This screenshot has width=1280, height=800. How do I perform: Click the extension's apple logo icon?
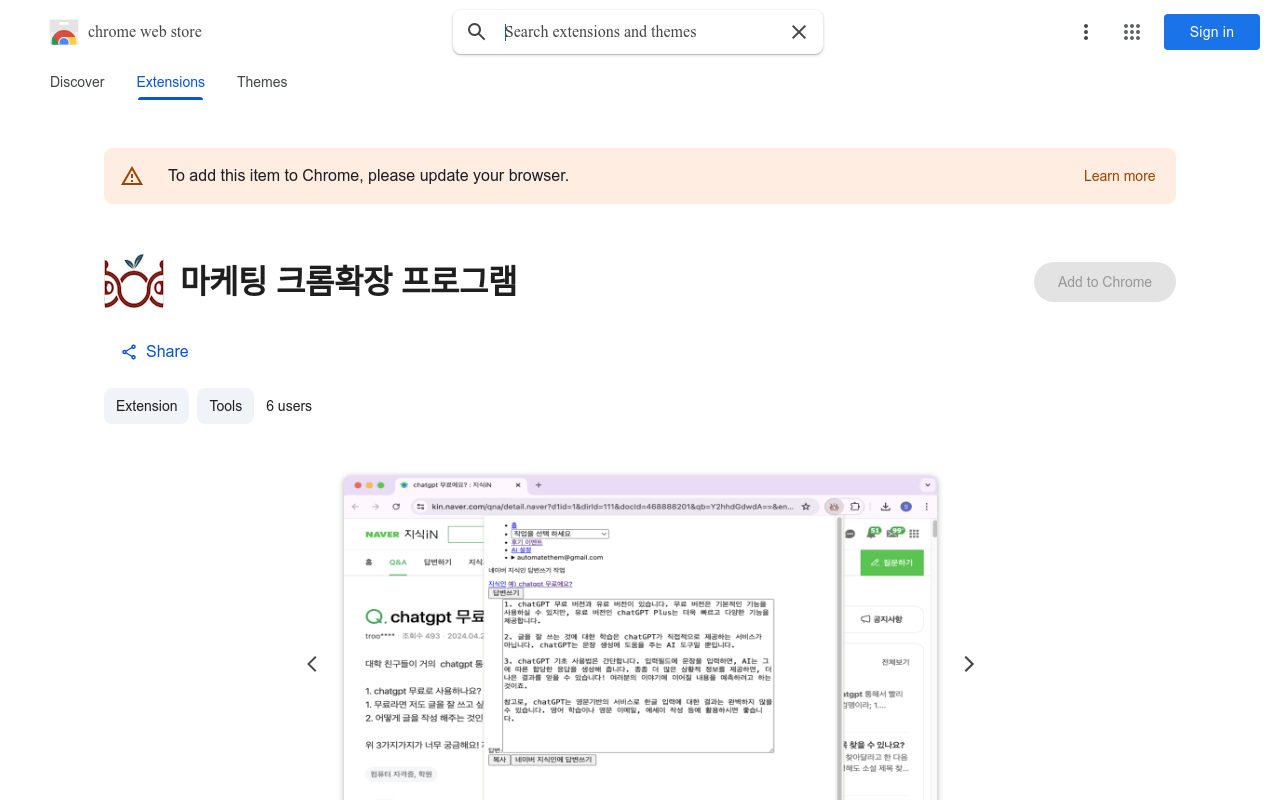134,281
